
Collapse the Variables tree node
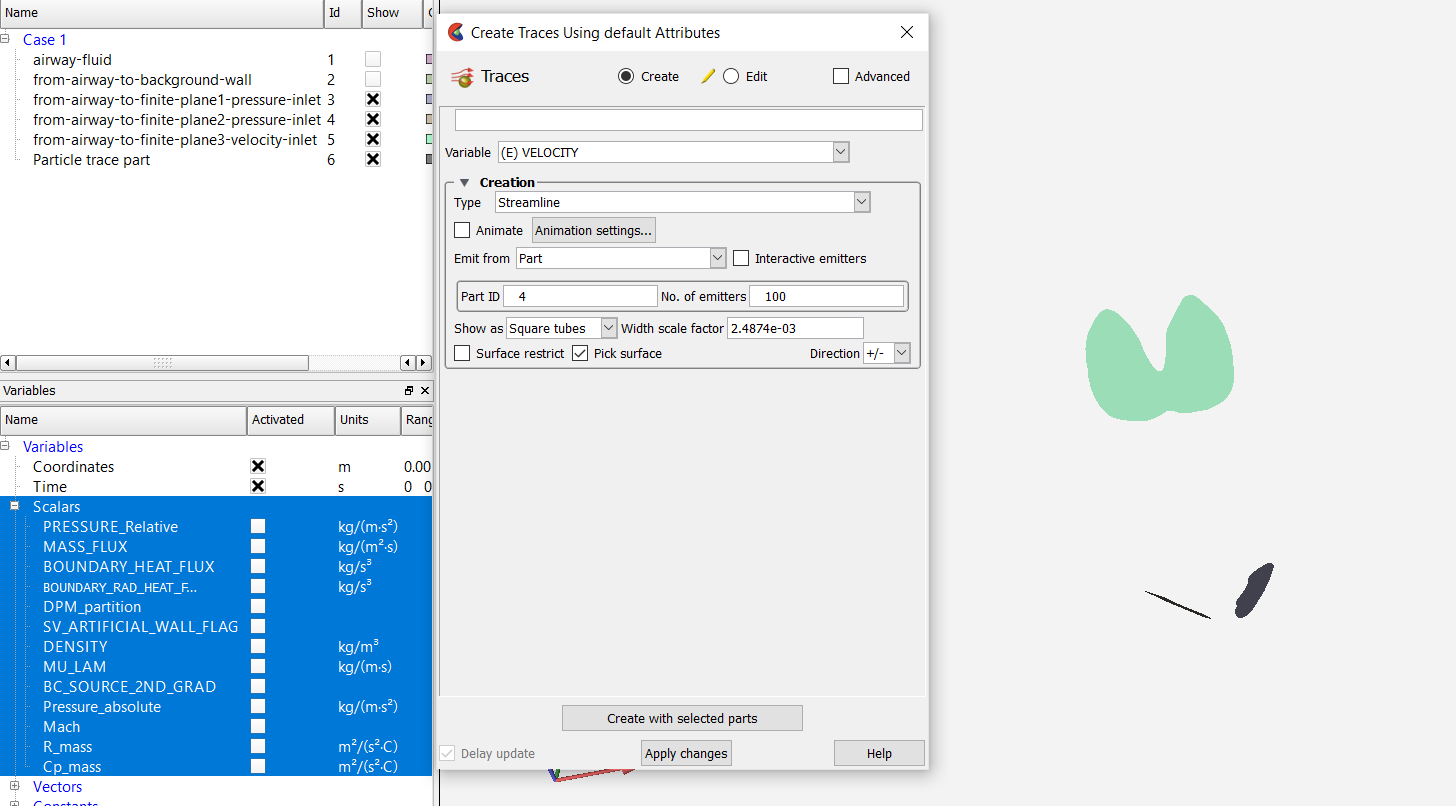coord(7,447)
